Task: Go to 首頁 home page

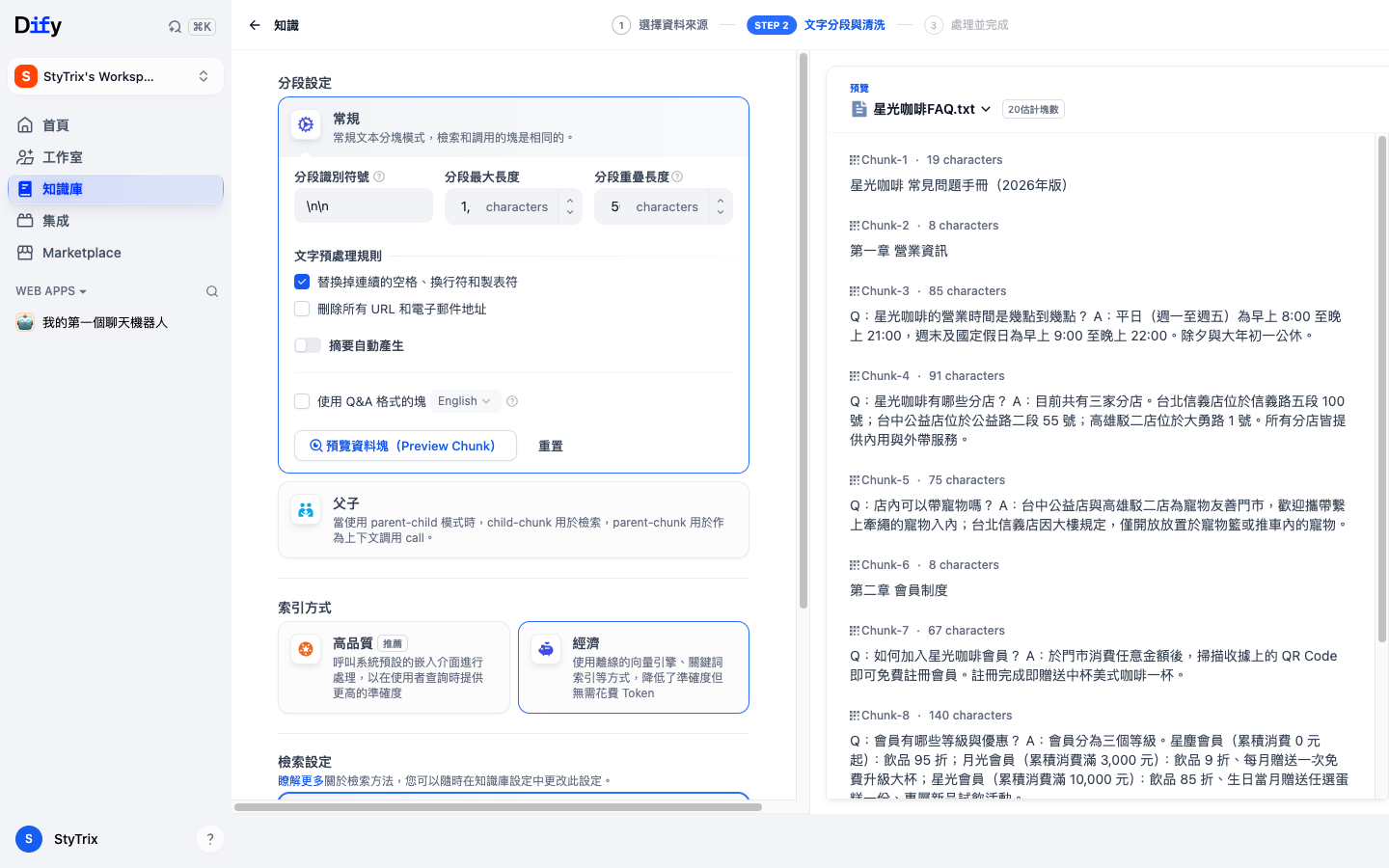Action: pyautogui.click(x=116, y=125)
